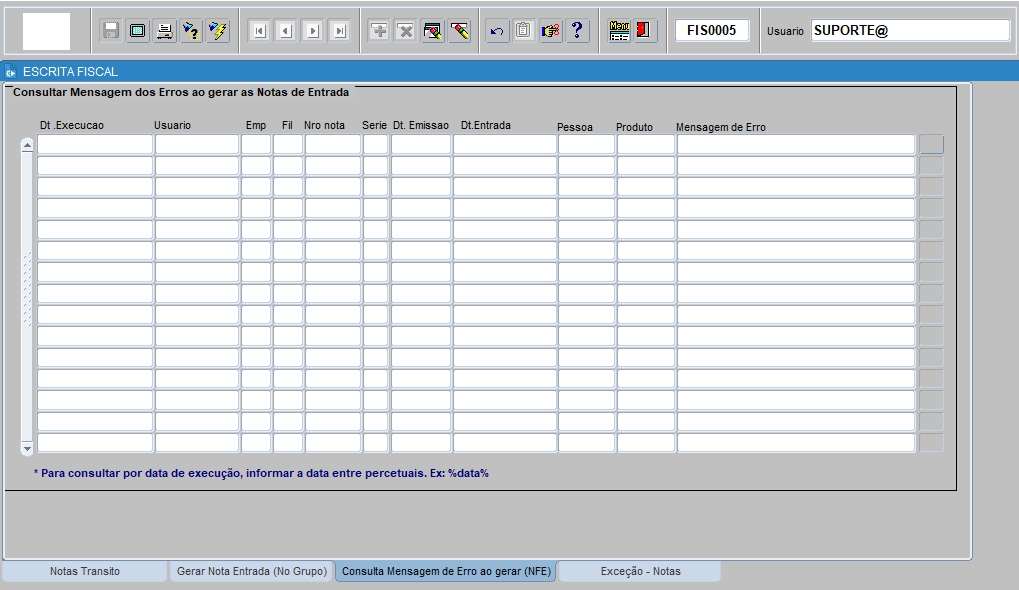Switch to Notas Transito tab
Image resolution: width=1019 pixels, height=590 pixels.
click(x=85, y=571)
